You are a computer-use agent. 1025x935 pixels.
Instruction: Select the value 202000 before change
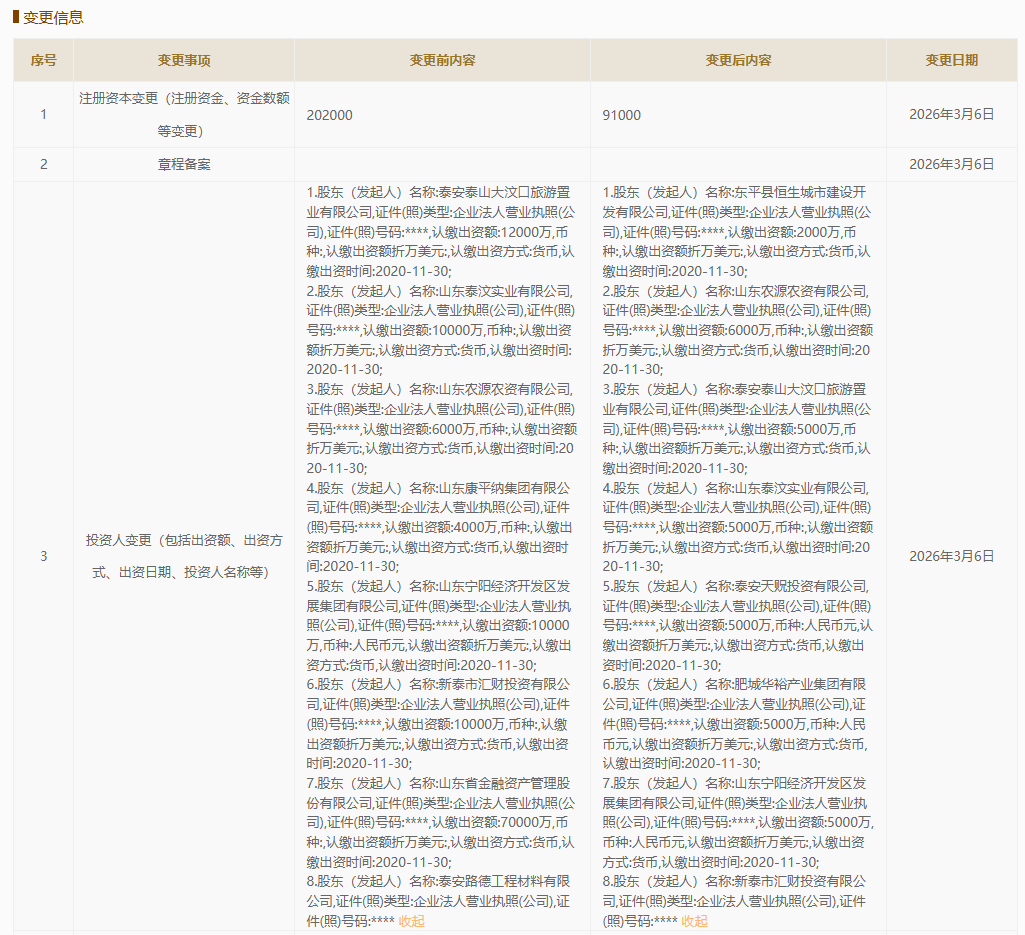(x=330, y=115)
